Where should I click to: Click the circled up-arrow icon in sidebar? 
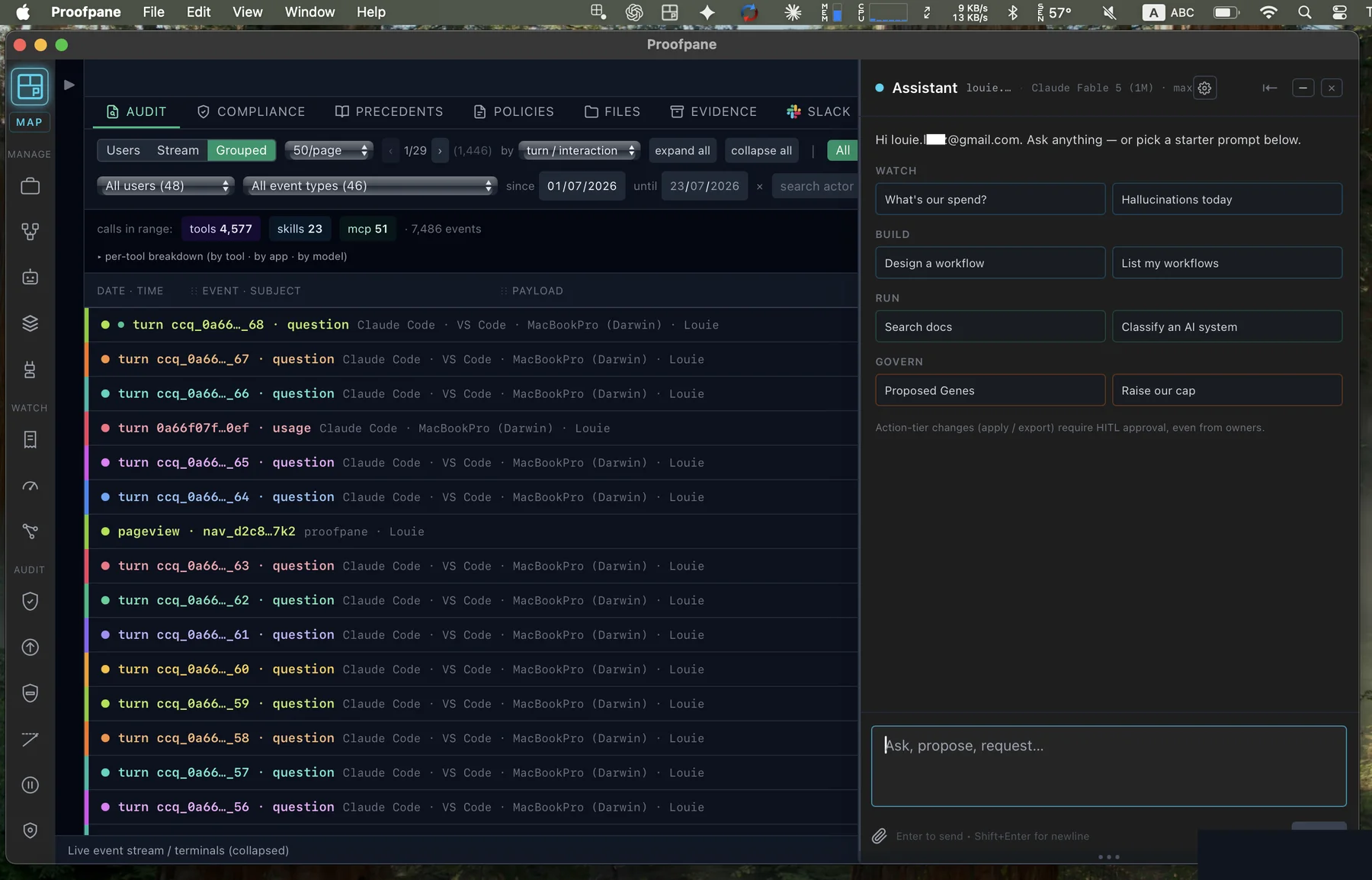pyautogui.click(x=30, y=647)
